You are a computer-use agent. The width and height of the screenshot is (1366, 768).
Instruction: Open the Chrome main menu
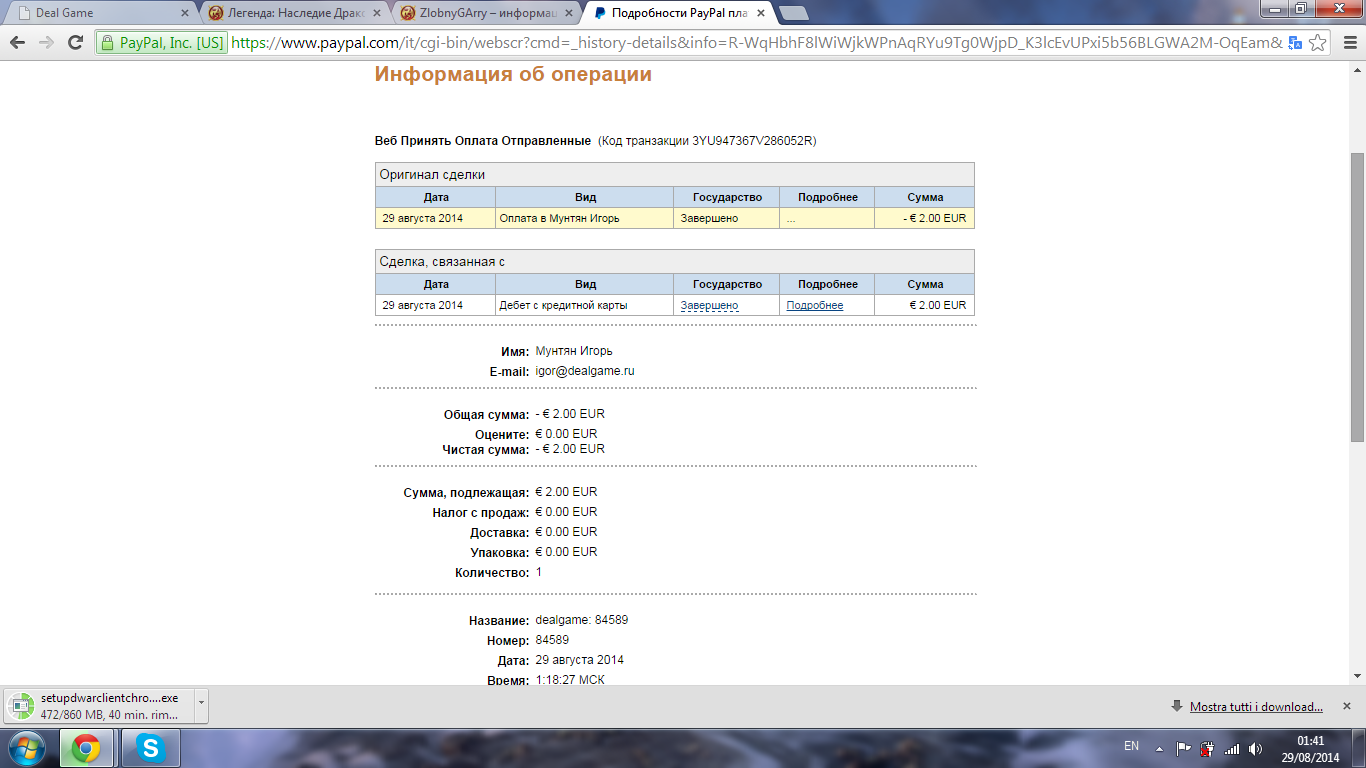pos(1348,43)
